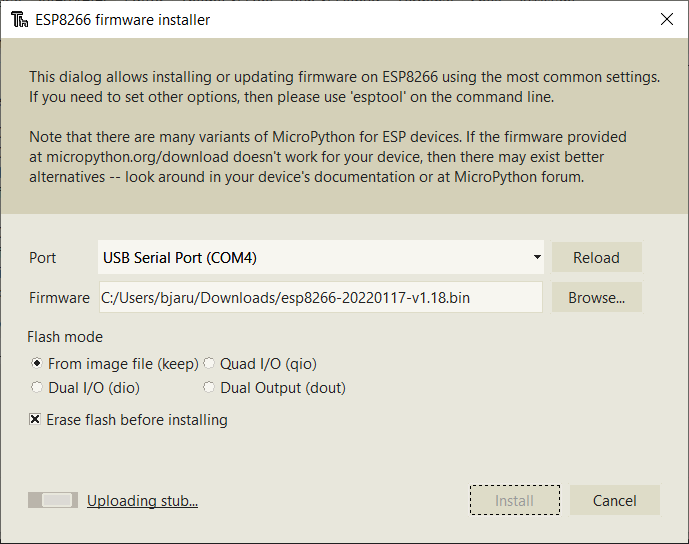The width and height of the screenshot is (689, 544).
Task: Toggle 'Erase flash before installing' checkbox
Action: [36, 420]
